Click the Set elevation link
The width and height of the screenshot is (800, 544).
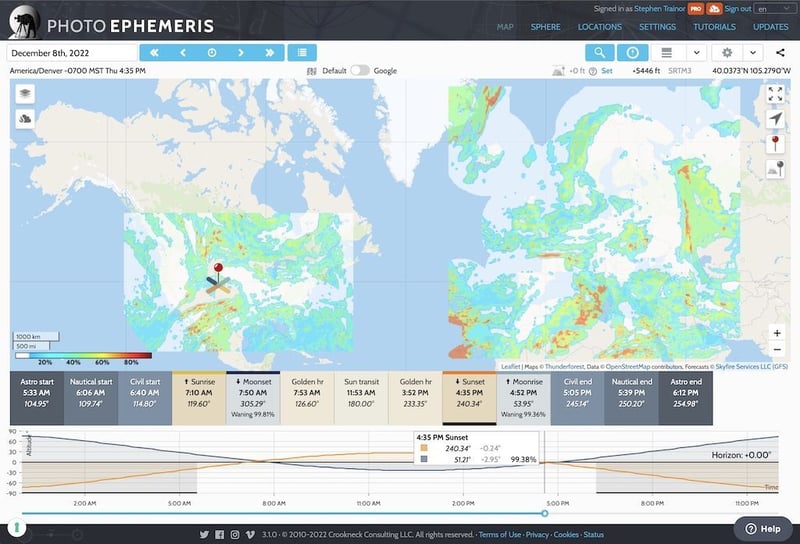(x=607, y=71)
